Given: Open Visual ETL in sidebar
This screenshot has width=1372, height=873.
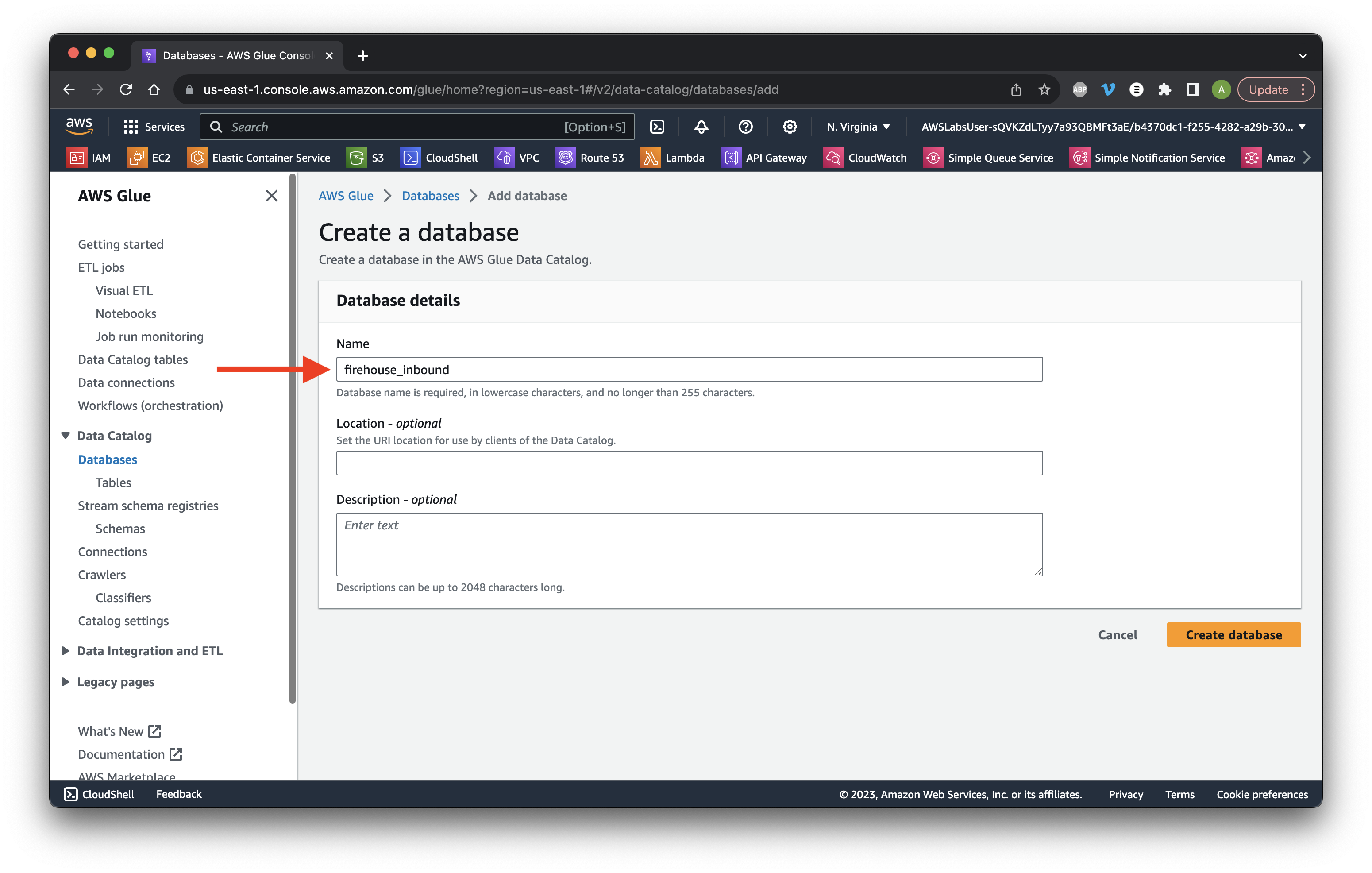Looking at the screenshot, I should pyautogui.click(x=123, y=290).
